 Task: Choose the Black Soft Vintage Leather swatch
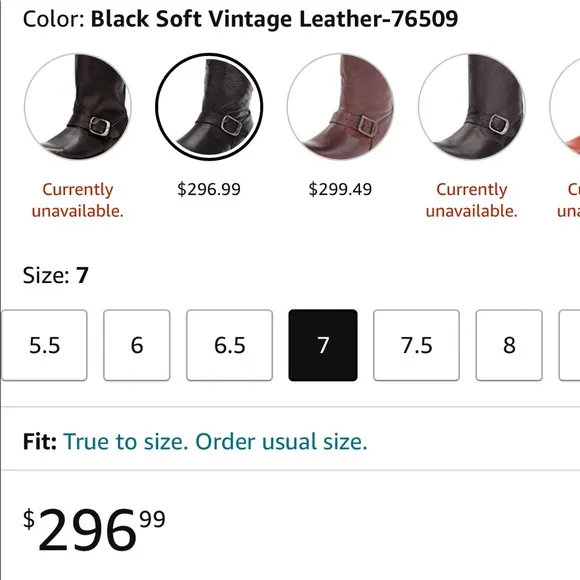pyautogui.click(x=209, y=107)
